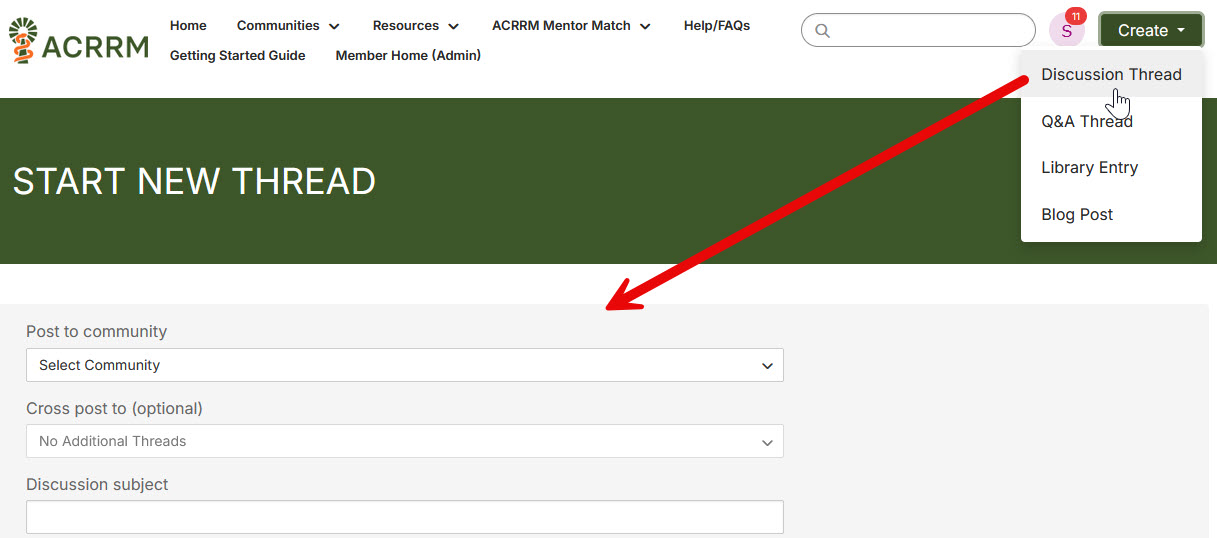Click into the site search field
1217x538 pixels.
click(918, 30)
